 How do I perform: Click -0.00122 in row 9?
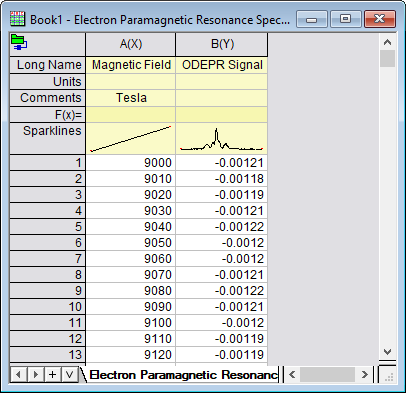click(222, 291)
